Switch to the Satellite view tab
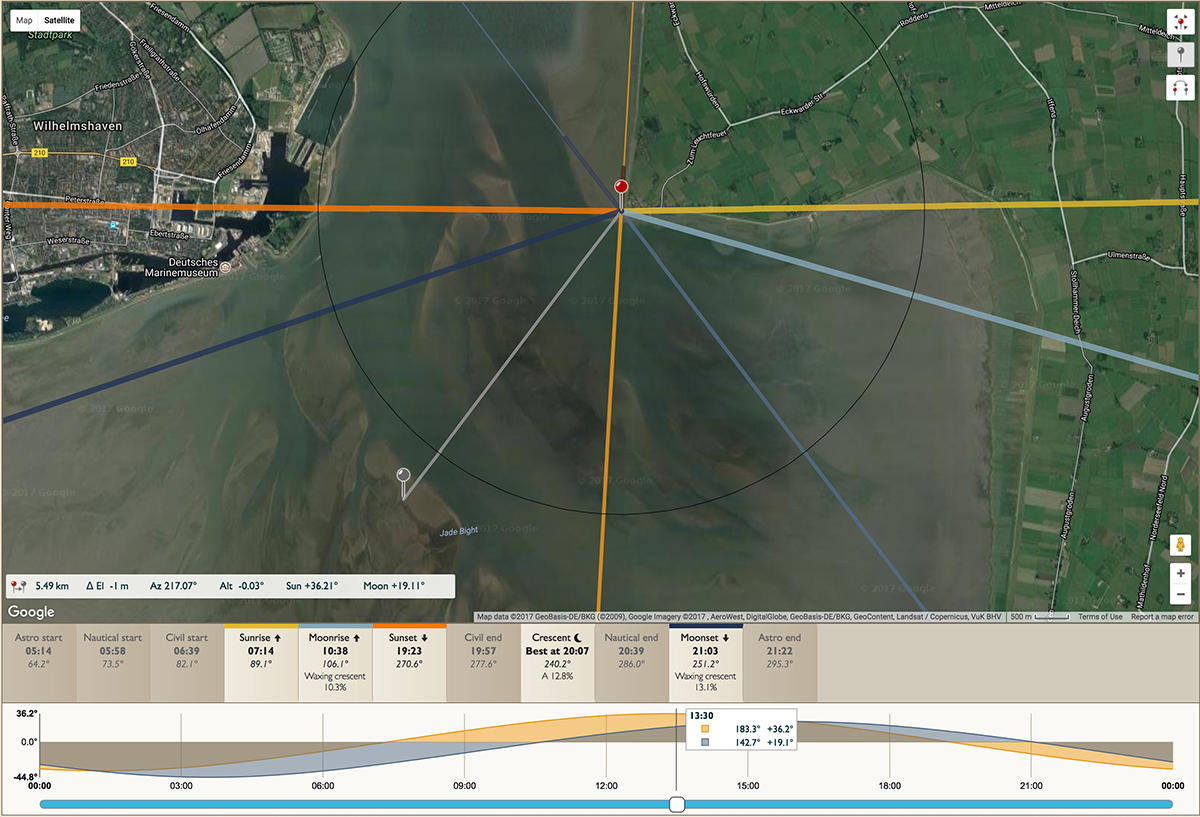 59,19
